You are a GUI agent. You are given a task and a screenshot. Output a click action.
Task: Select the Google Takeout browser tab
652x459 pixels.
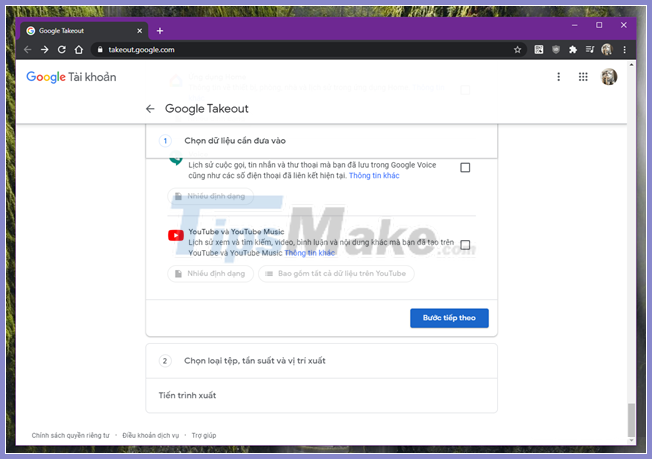[x=84, y=31]
